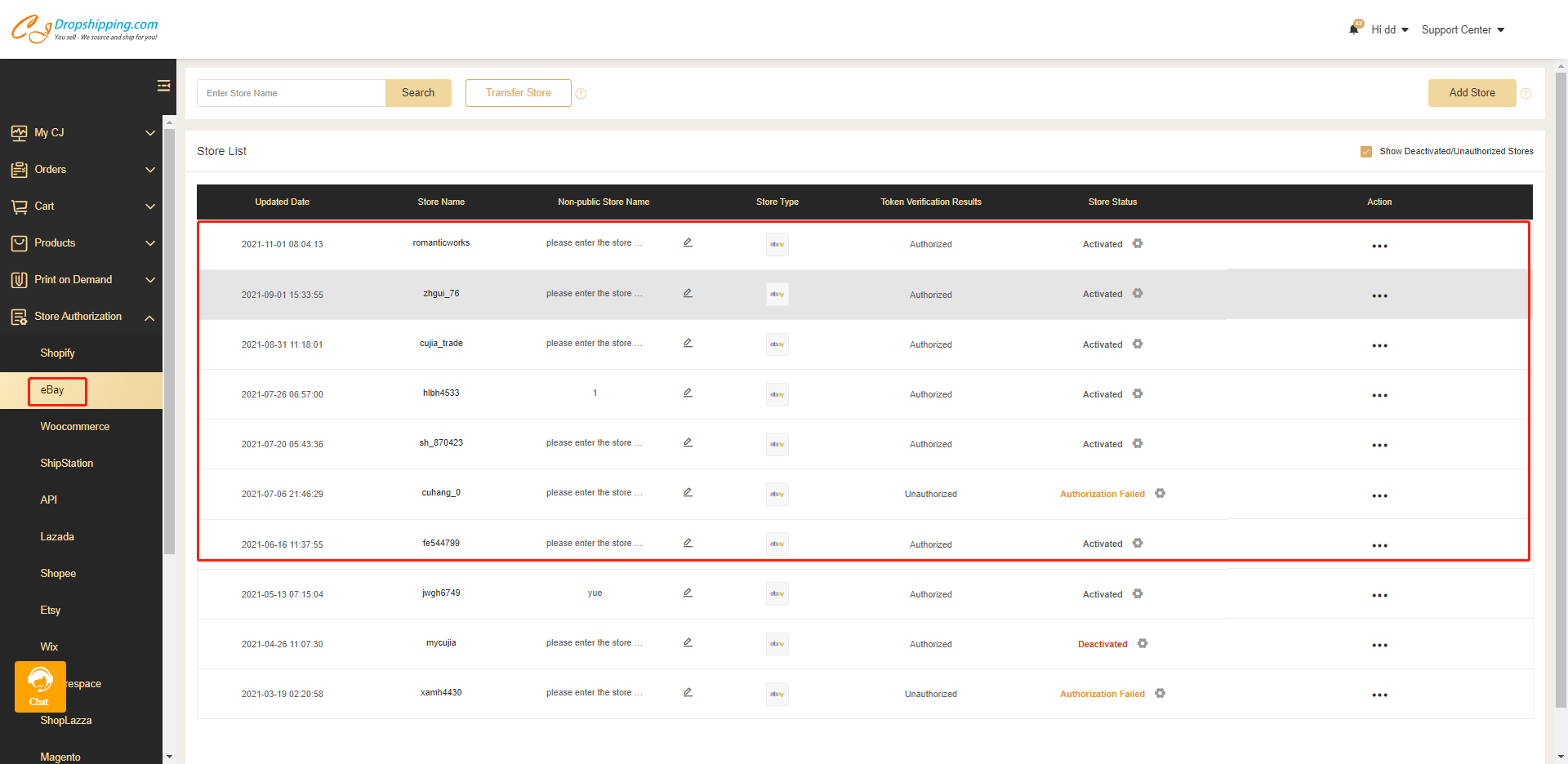
Task: Edit non-public name for romanticworks store
Action: (688, 242)
